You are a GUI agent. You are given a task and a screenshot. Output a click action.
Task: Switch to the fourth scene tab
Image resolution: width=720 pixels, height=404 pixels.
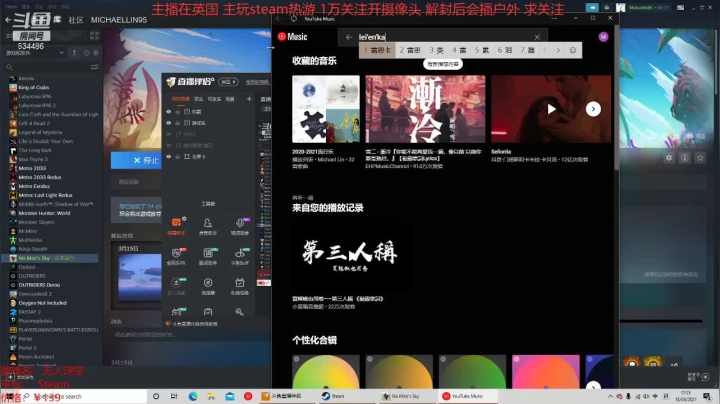[x=230, y=99]
